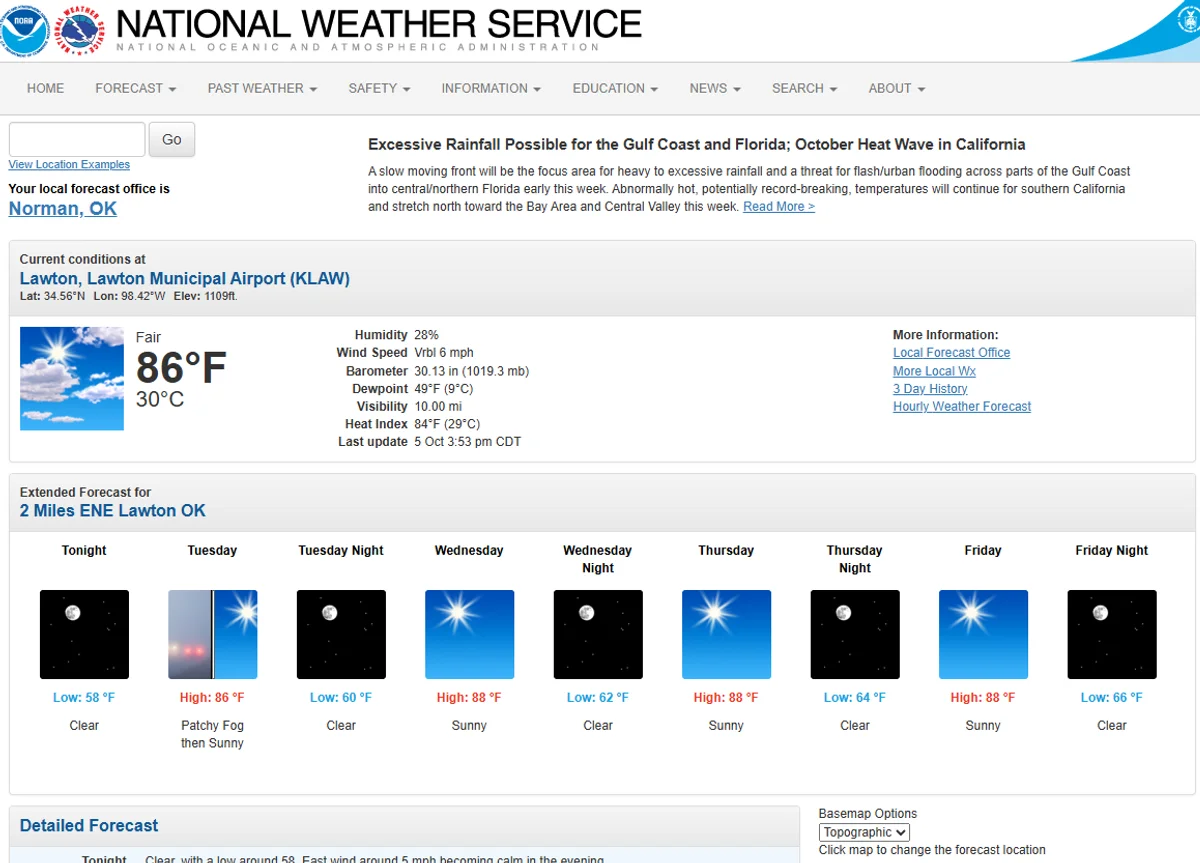The width and height of the screenshot is (1200, 863).
Task: Open the Local Forecast Office link
Action: (x=951, y=353)
